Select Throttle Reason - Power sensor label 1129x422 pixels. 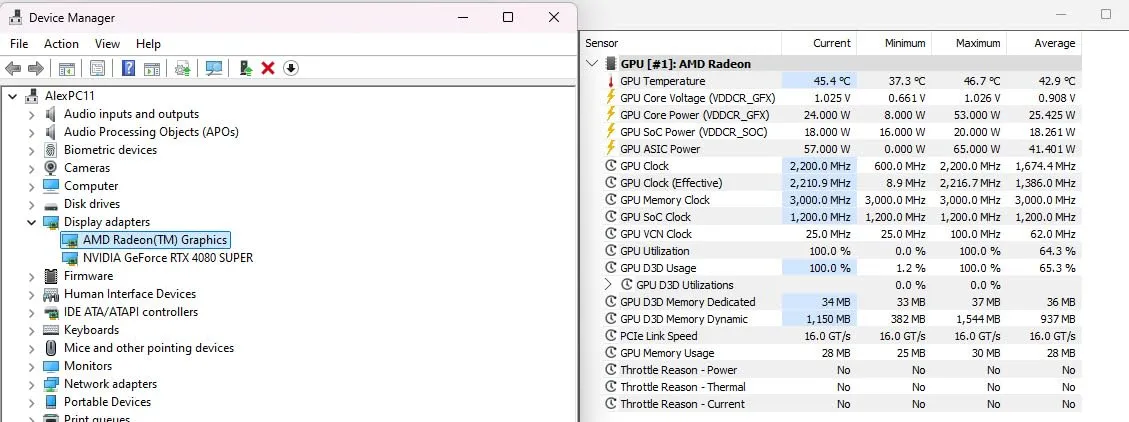coord(678,370)
